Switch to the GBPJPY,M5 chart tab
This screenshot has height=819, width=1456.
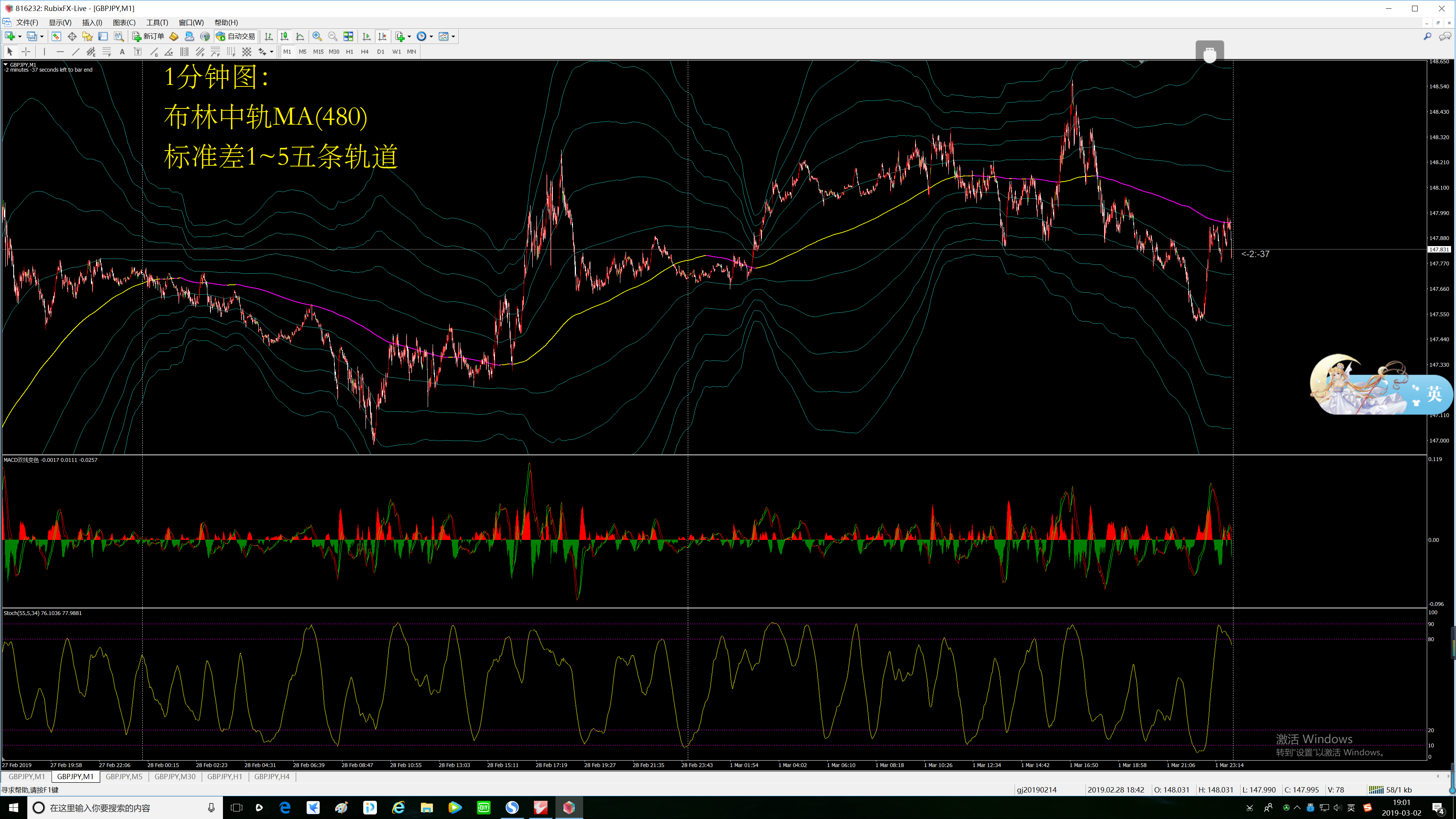coord(124,777)
